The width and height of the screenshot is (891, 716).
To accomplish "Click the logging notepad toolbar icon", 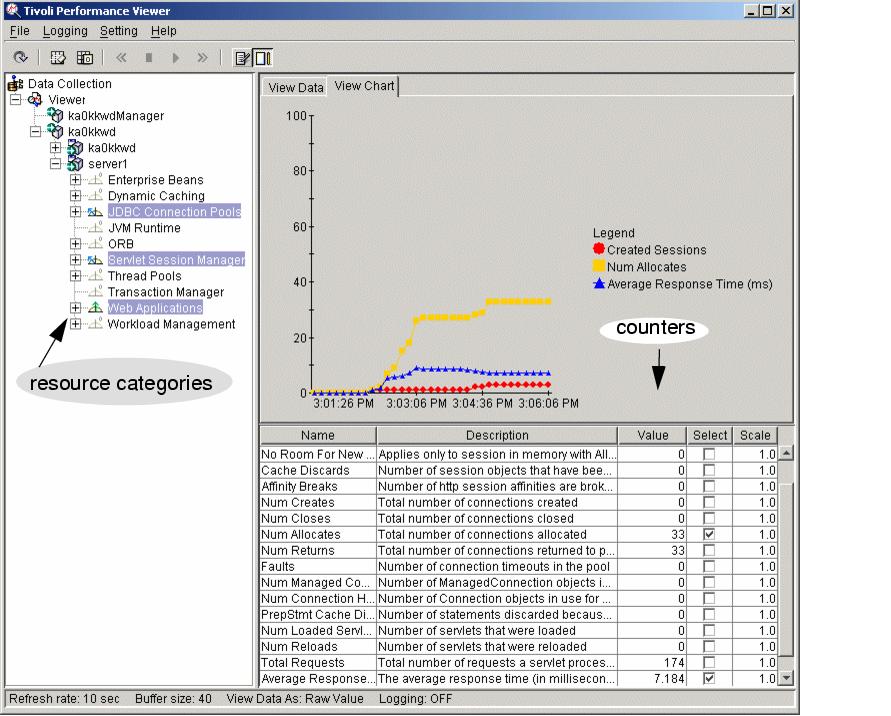I will click(243, 58).
